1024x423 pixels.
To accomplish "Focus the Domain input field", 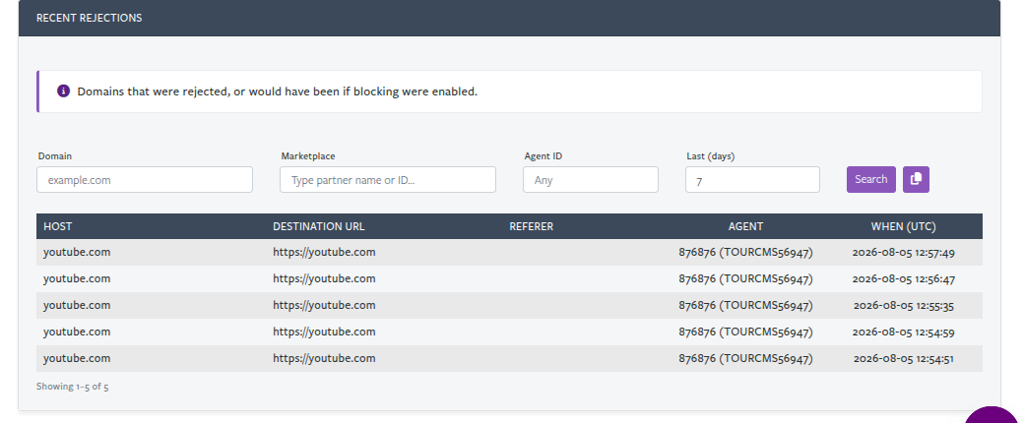I will click(144, 180).
